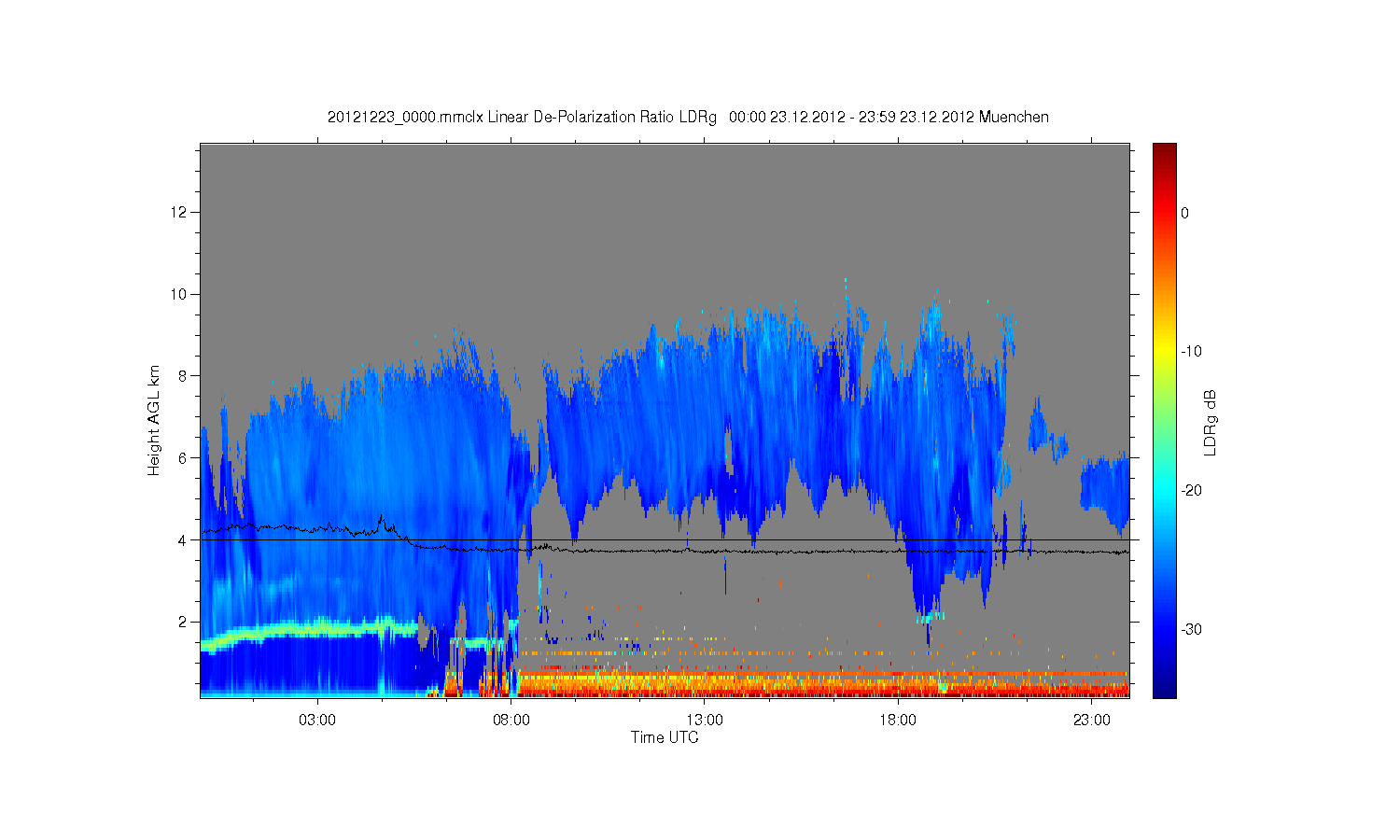
Task: Click the height axis label 6
Action: (x=184, y=458)
